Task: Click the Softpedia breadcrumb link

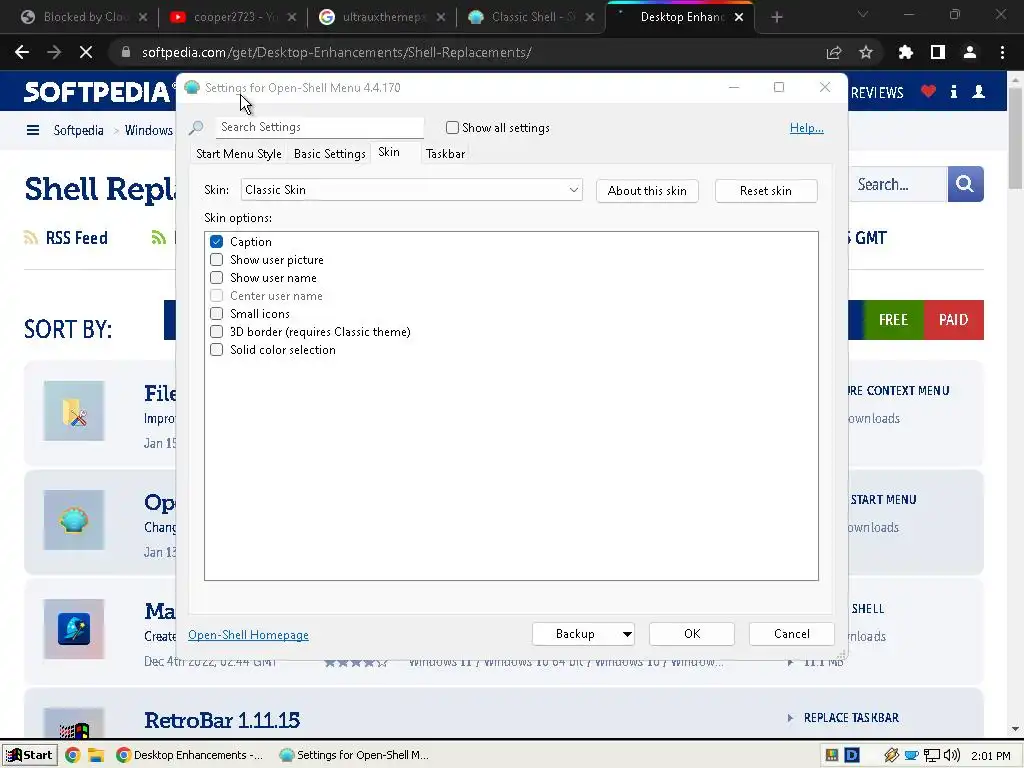Action: [78, 130]
